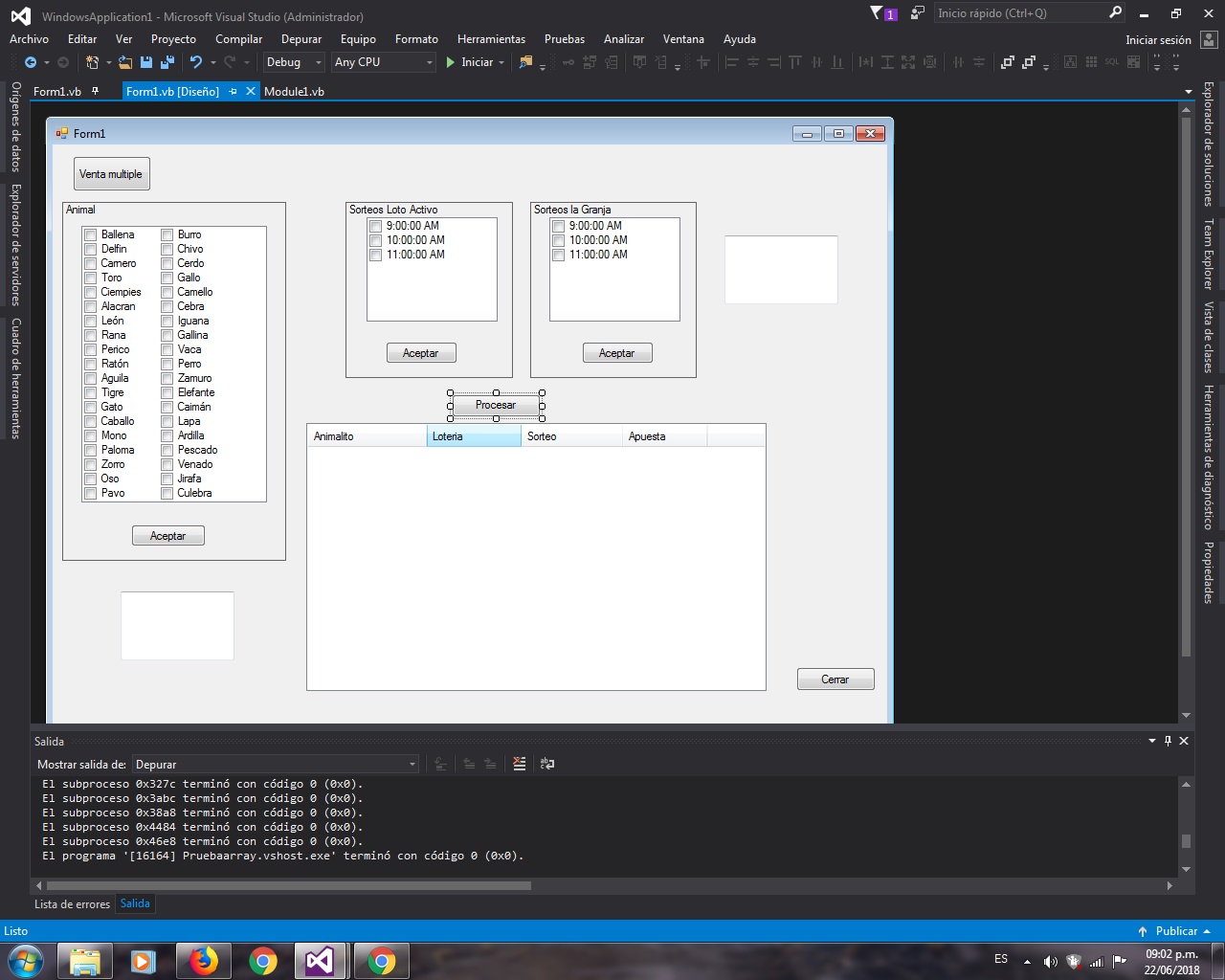Clear all output with the Clear icon

click(x=519, y=764)
